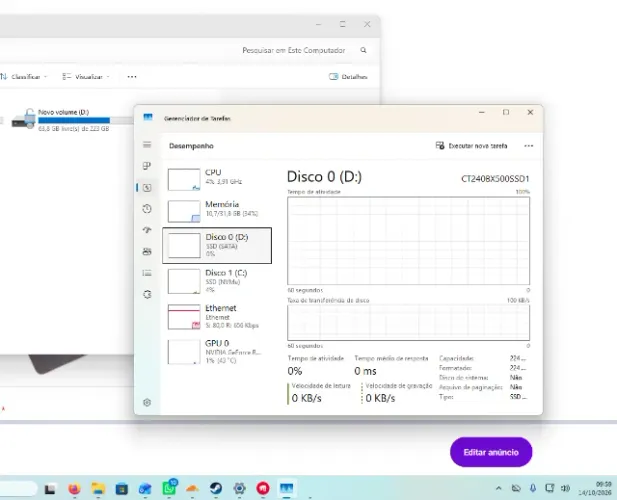The width and height of the screenshot is (617, 500).
Task: Select the Performance page icon in Task Manager sidebar
Action: (x=147, y=188)
